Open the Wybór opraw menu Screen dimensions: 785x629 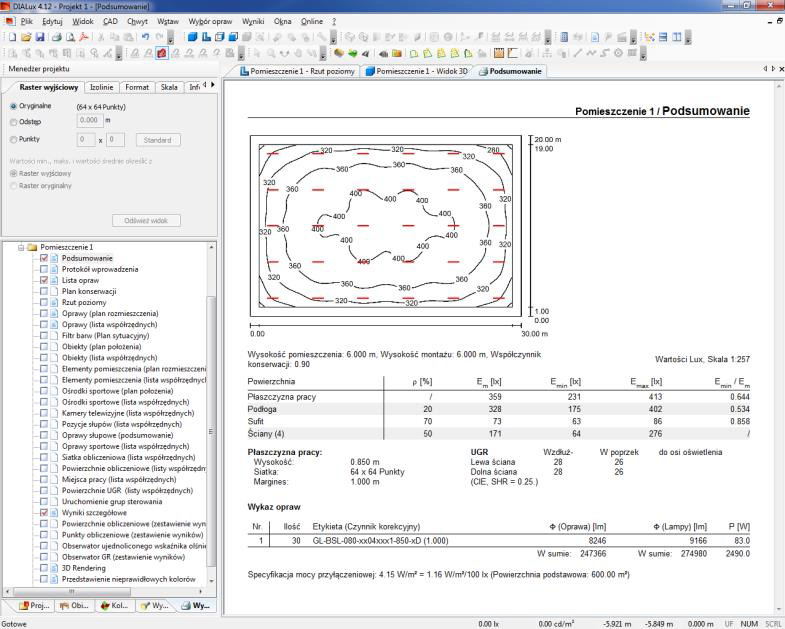[x=210, y=22]
